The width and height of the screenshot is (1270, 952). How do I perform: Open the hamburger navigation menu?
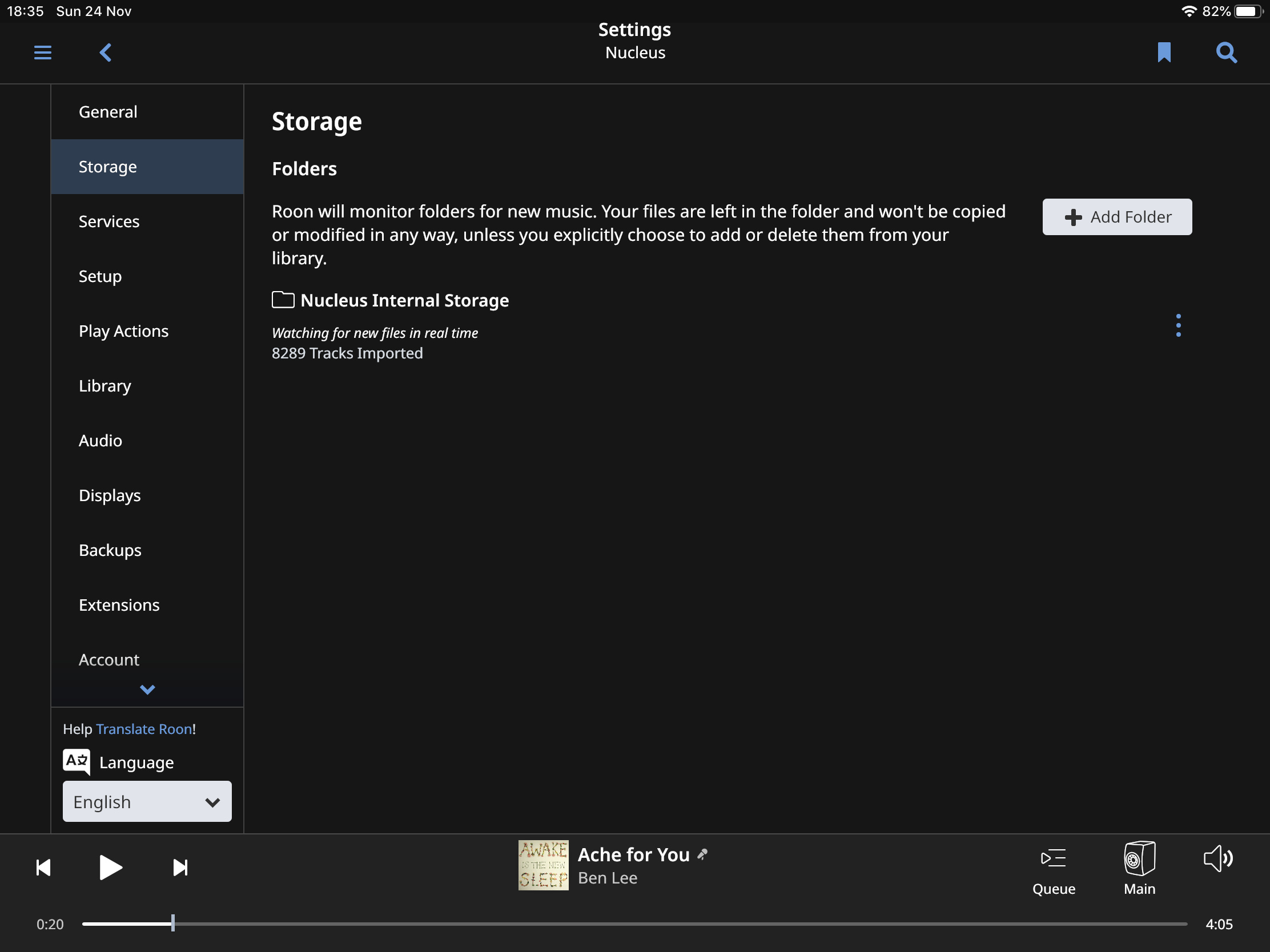click(42, 53)
